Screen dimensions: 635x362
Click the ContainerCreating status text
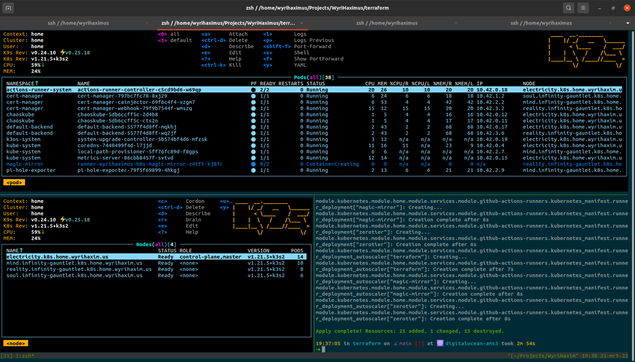click(332, 164)
